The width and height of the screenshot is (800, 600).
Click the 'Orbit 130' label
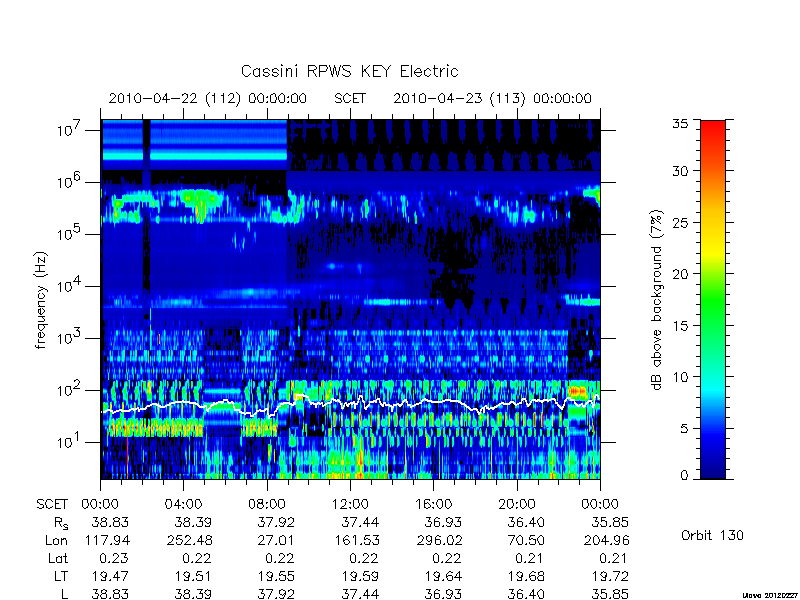(712, 536)
